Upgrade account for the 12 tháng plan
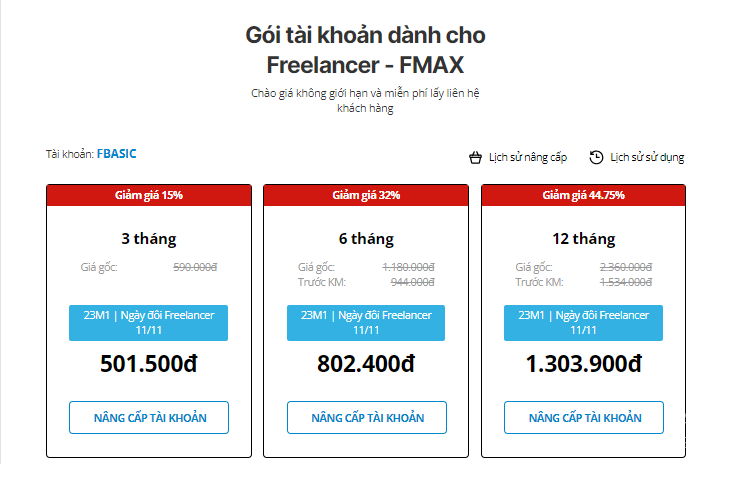 (584, 417)
